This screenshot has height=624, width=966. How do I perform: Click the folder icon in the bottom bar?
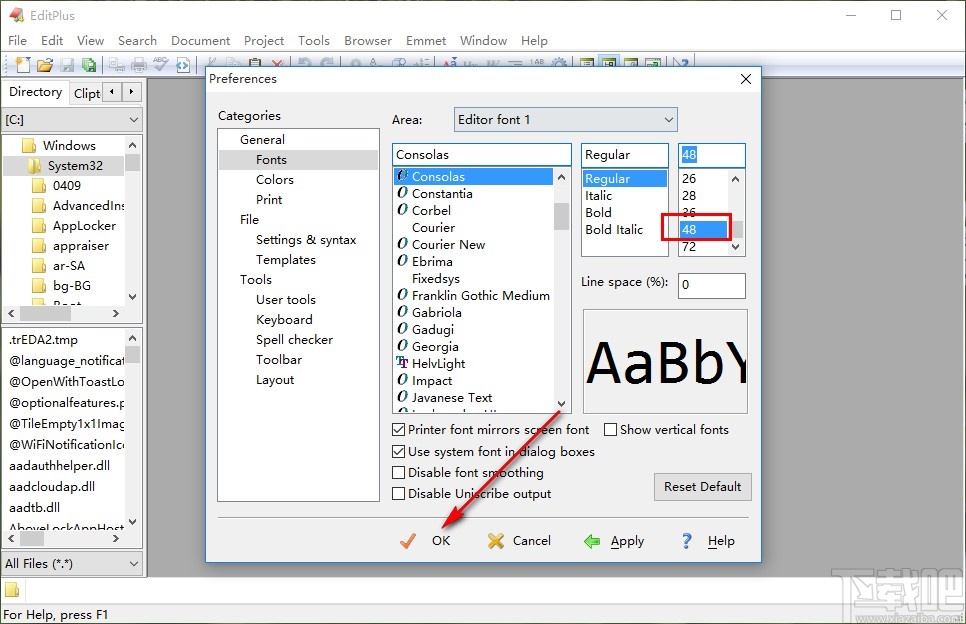(12, 590)
